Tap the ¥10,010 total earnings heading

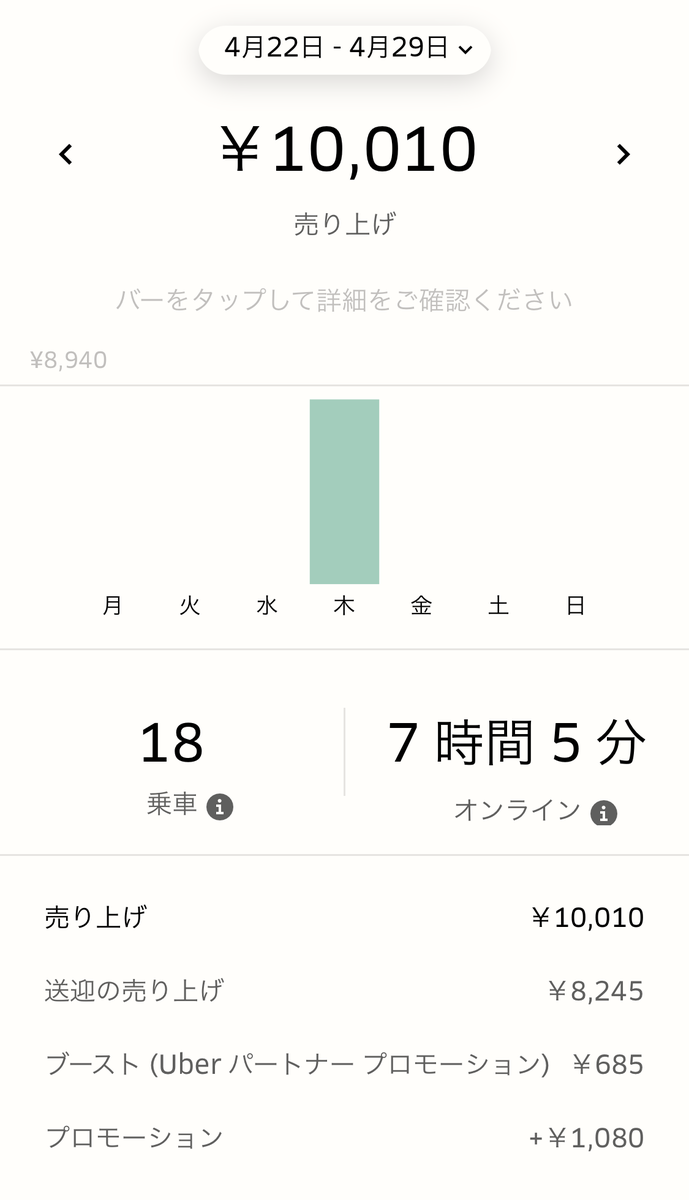coord(346,151)
